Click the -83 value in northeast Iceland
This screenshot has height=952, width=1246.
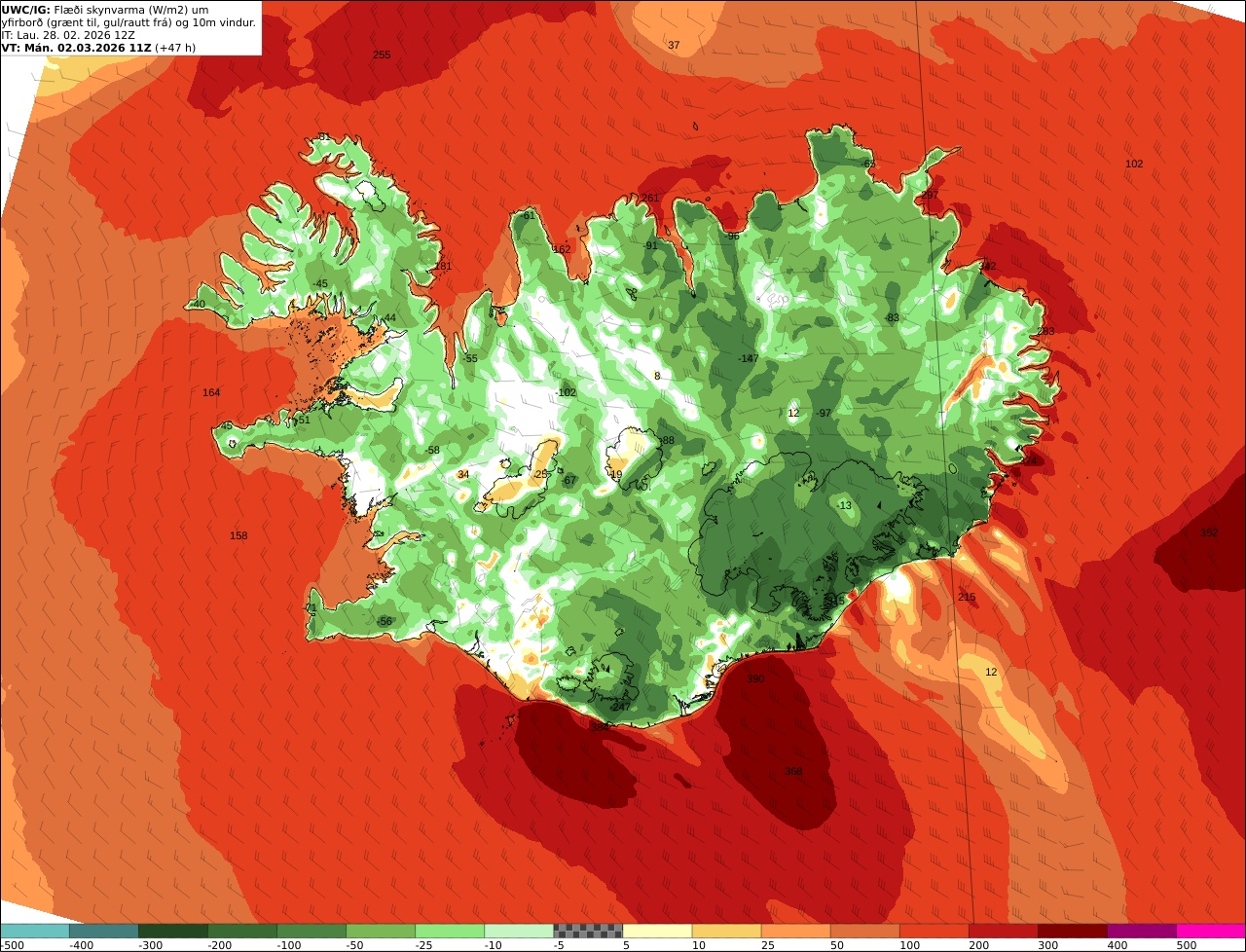pos(891,317)
